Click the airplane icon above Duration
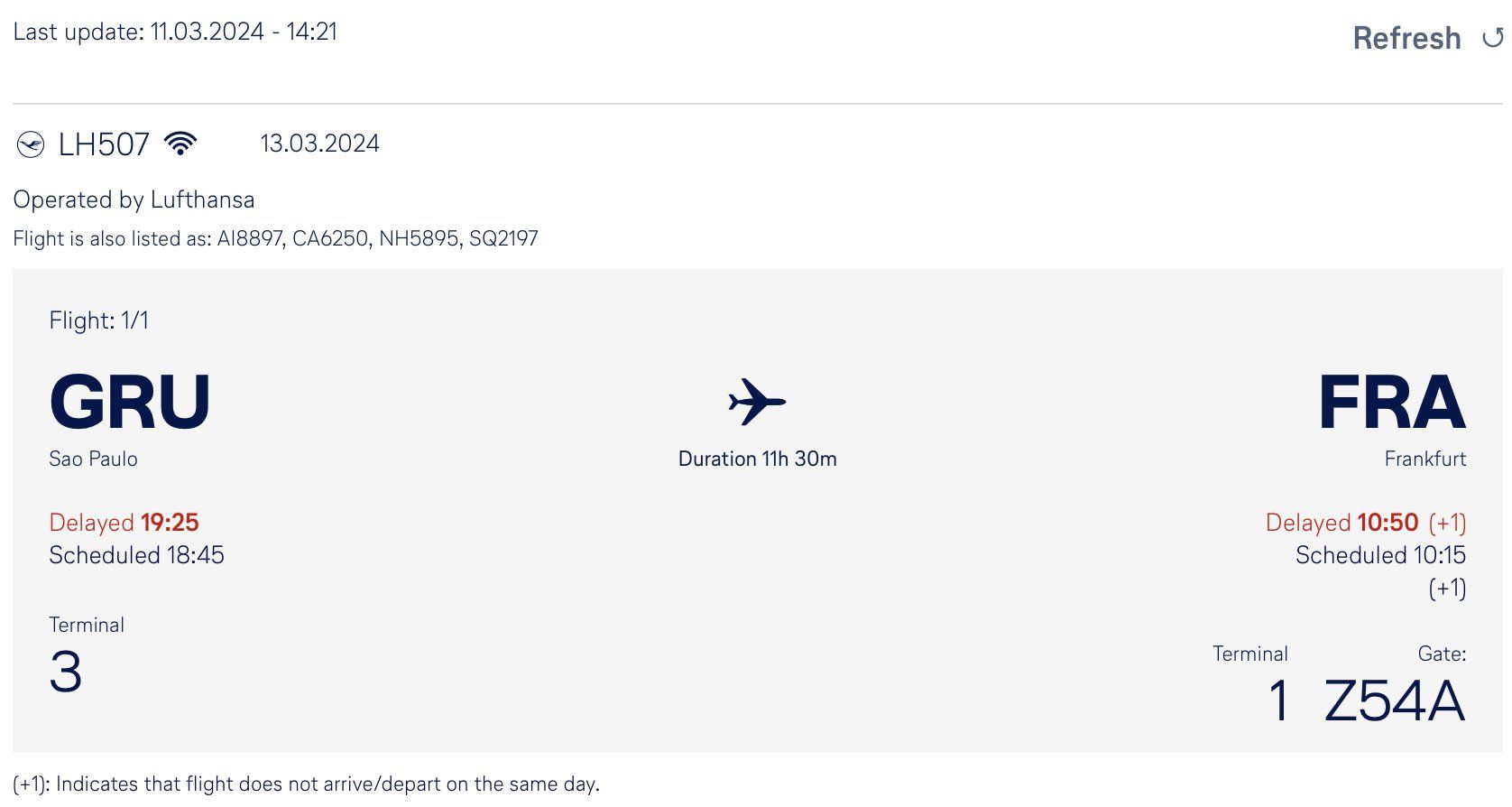 pyautogui.click(x=757, y=402)
